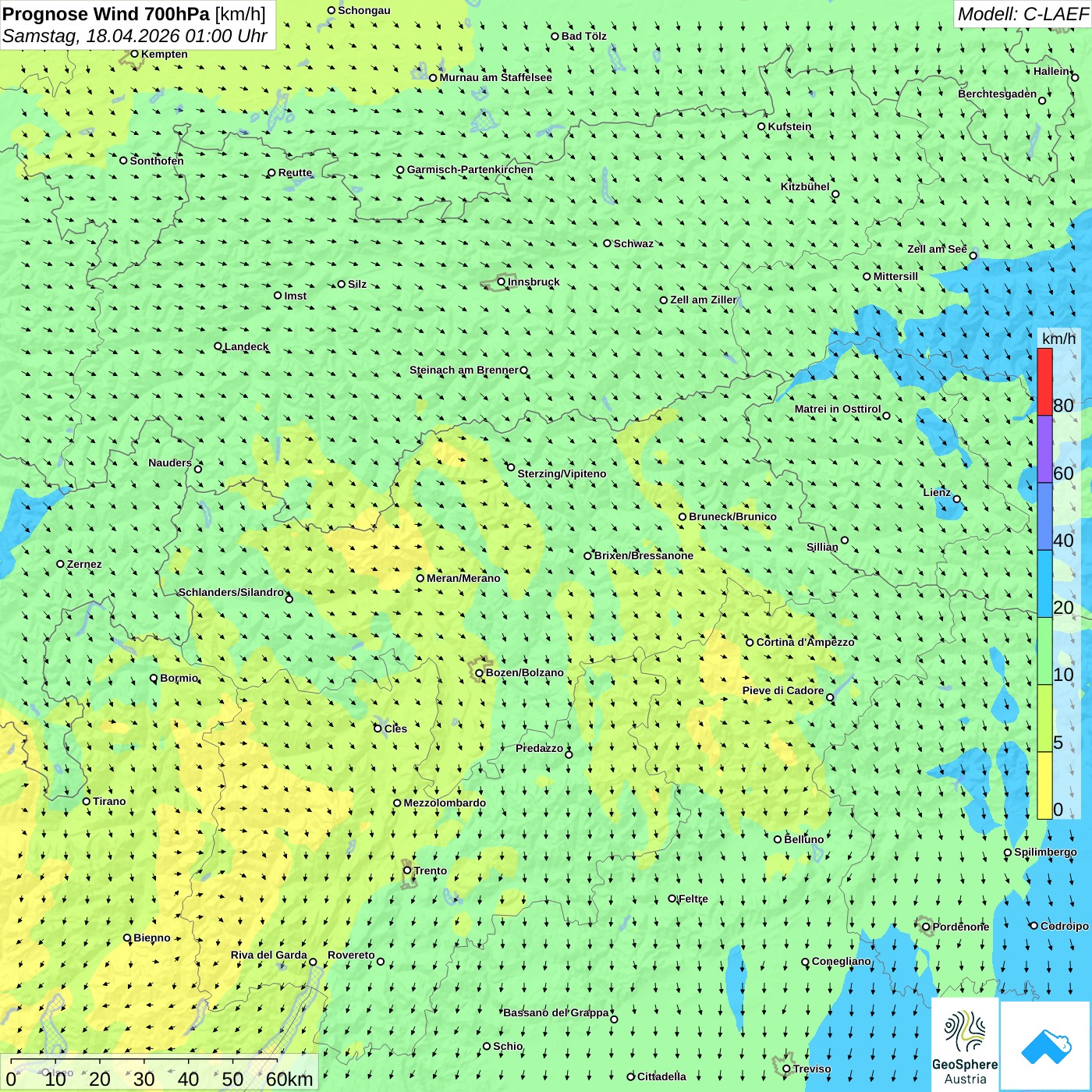1092x1092 pixels.
Task: Click the Innsbruck city marker
Action: [502, 282]
